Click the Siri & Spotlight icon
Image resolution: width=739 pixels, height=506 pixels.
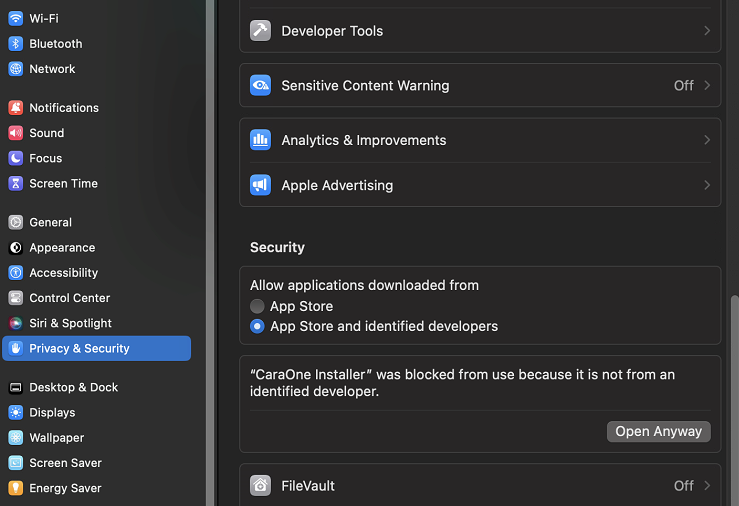click(16, 323)
